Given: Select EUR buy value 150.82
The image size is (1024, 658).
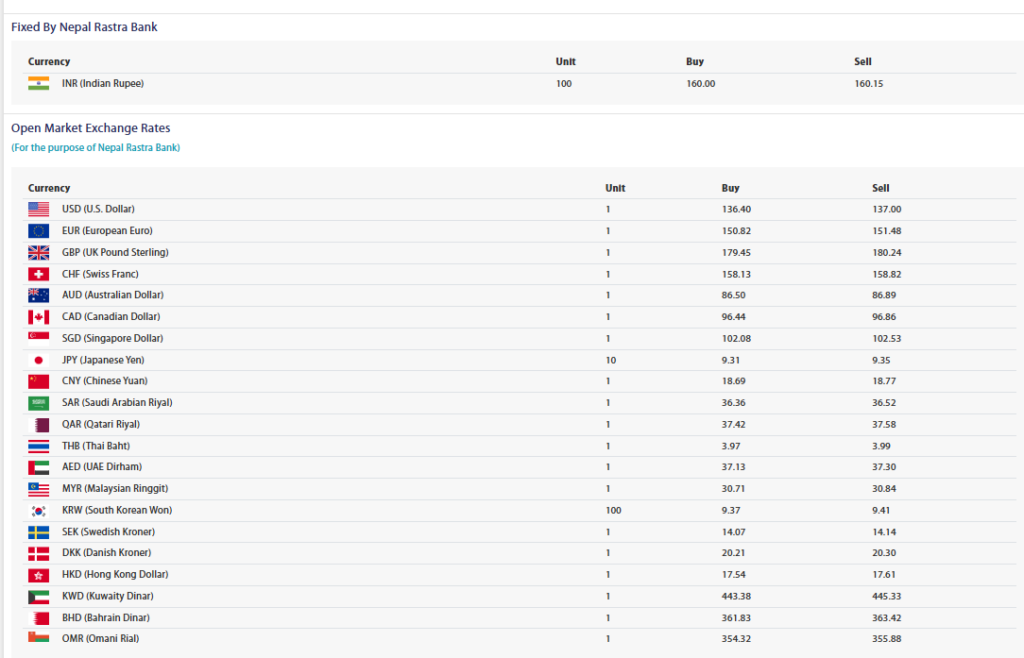Looking at the screenshot, I should (x=736, y=230).
